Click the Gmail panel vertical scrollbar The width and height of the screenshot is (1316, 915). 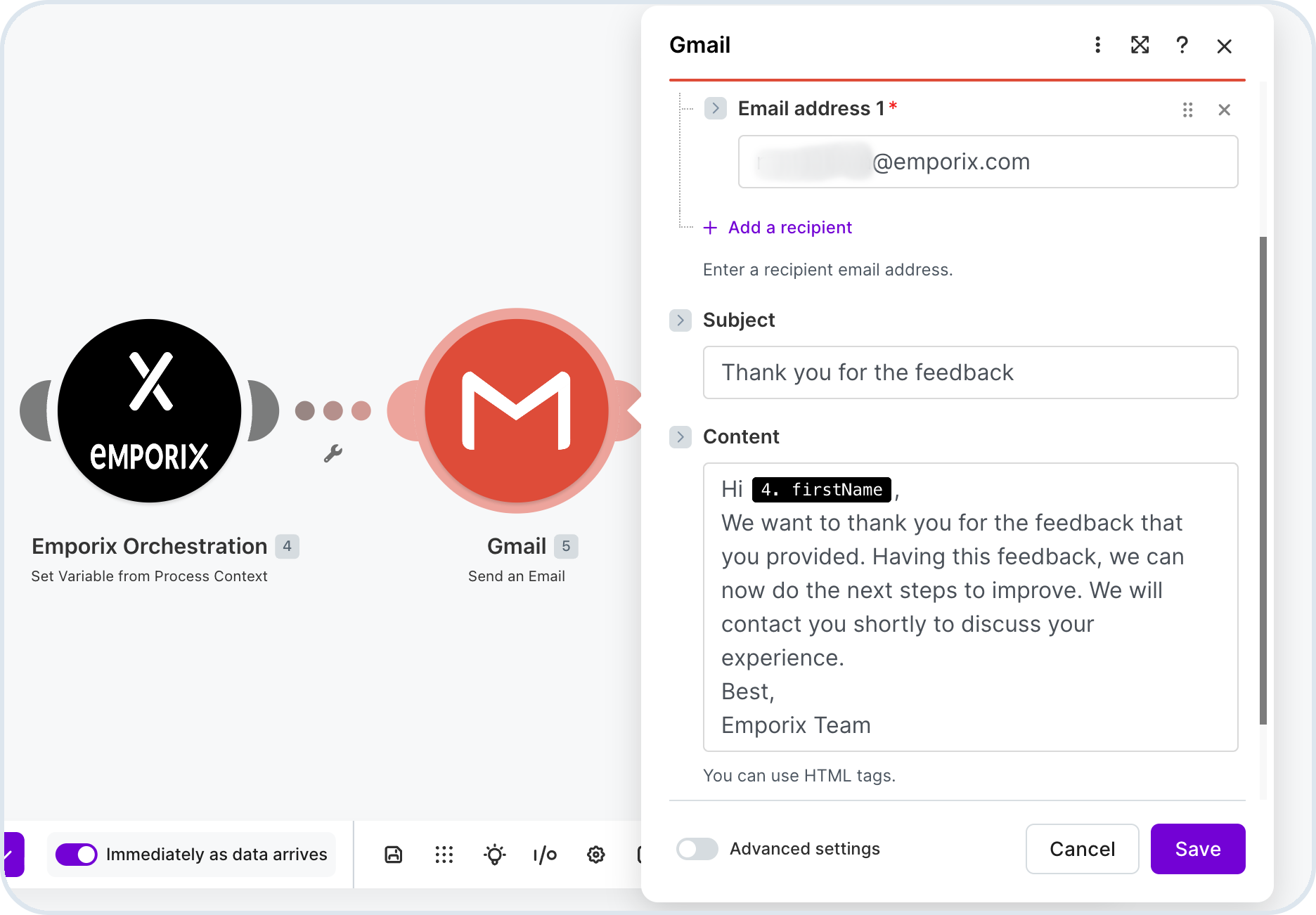[x=1263, y=480]
